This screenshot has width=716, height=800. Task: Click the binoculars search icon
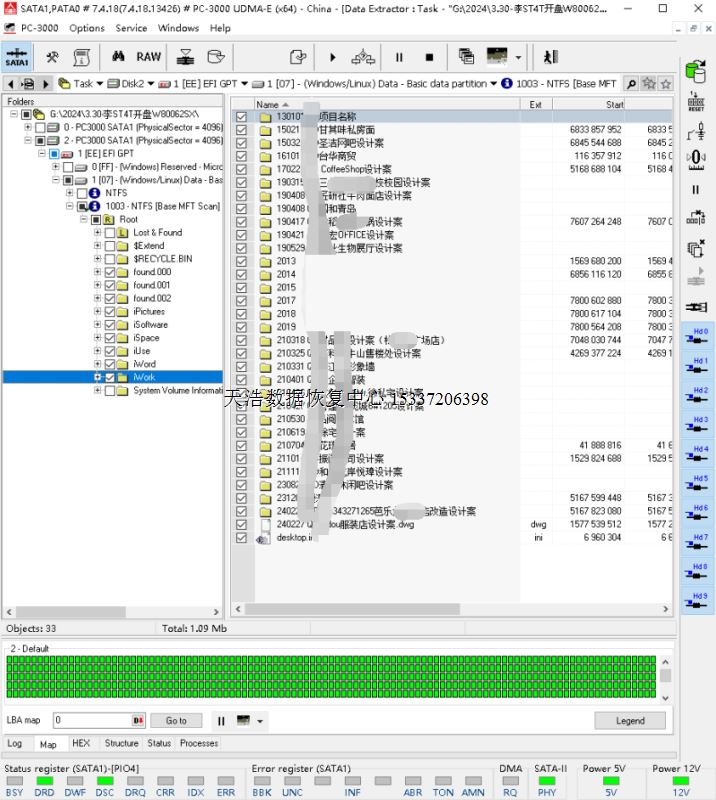pos(117,57)
